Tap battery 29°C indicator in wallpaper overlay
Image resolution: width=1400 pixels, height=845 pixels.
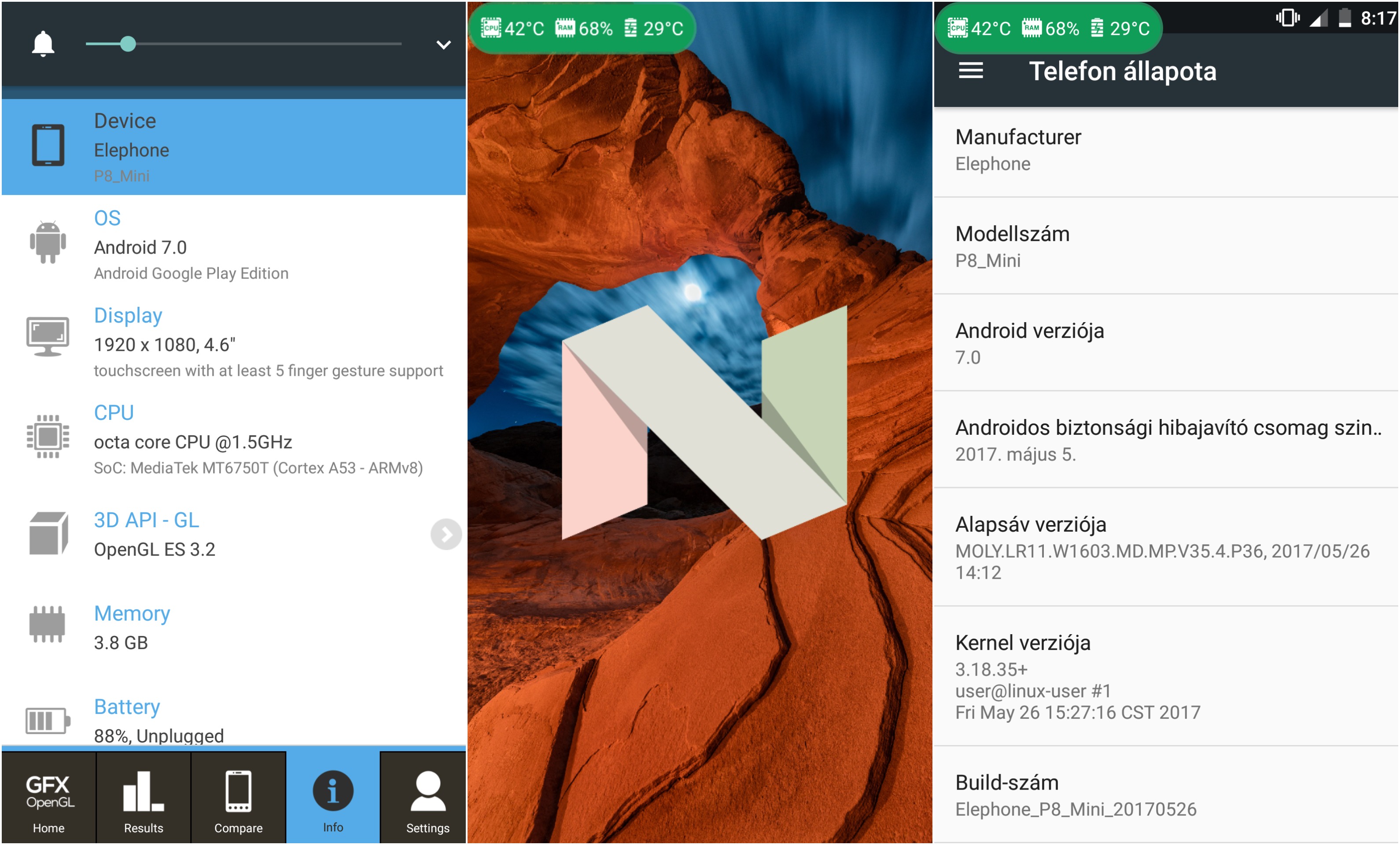(x=653, y=28)
